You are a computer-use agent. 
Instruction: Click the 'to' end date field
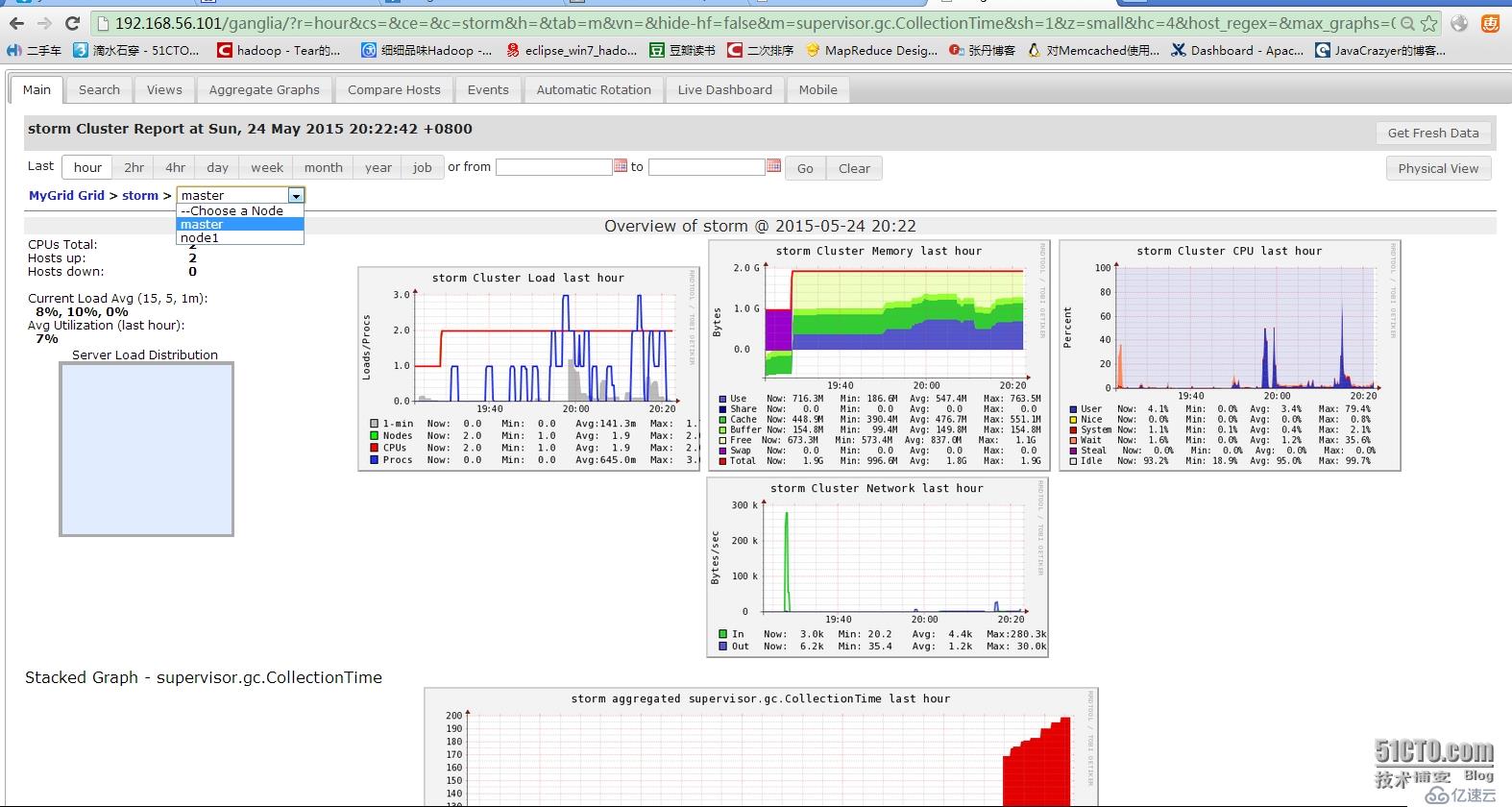pyautogui.click(x=706, y=167)
